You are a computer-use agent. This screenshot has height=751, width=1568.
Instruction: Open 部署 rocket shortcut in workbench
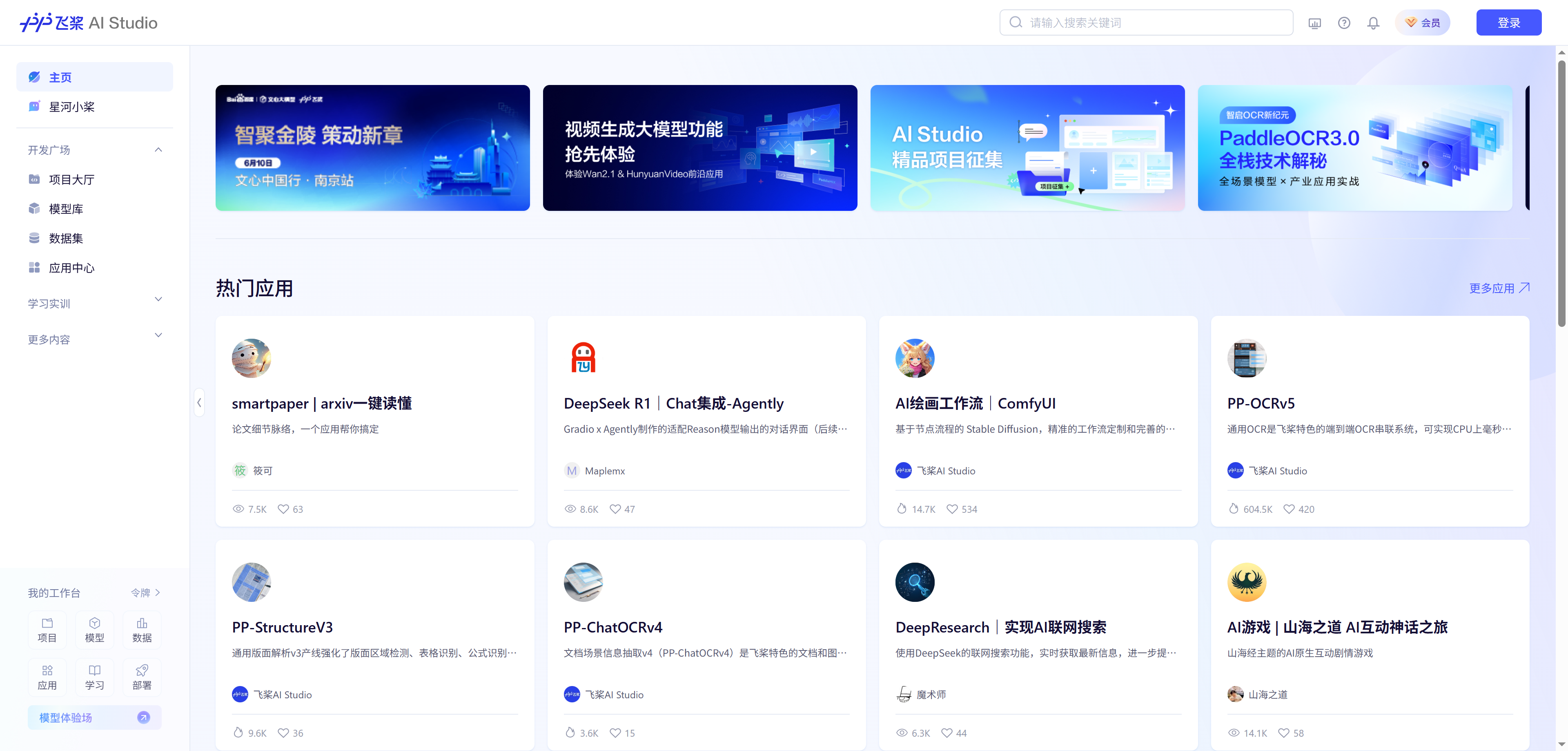click(x=142, y=677)
